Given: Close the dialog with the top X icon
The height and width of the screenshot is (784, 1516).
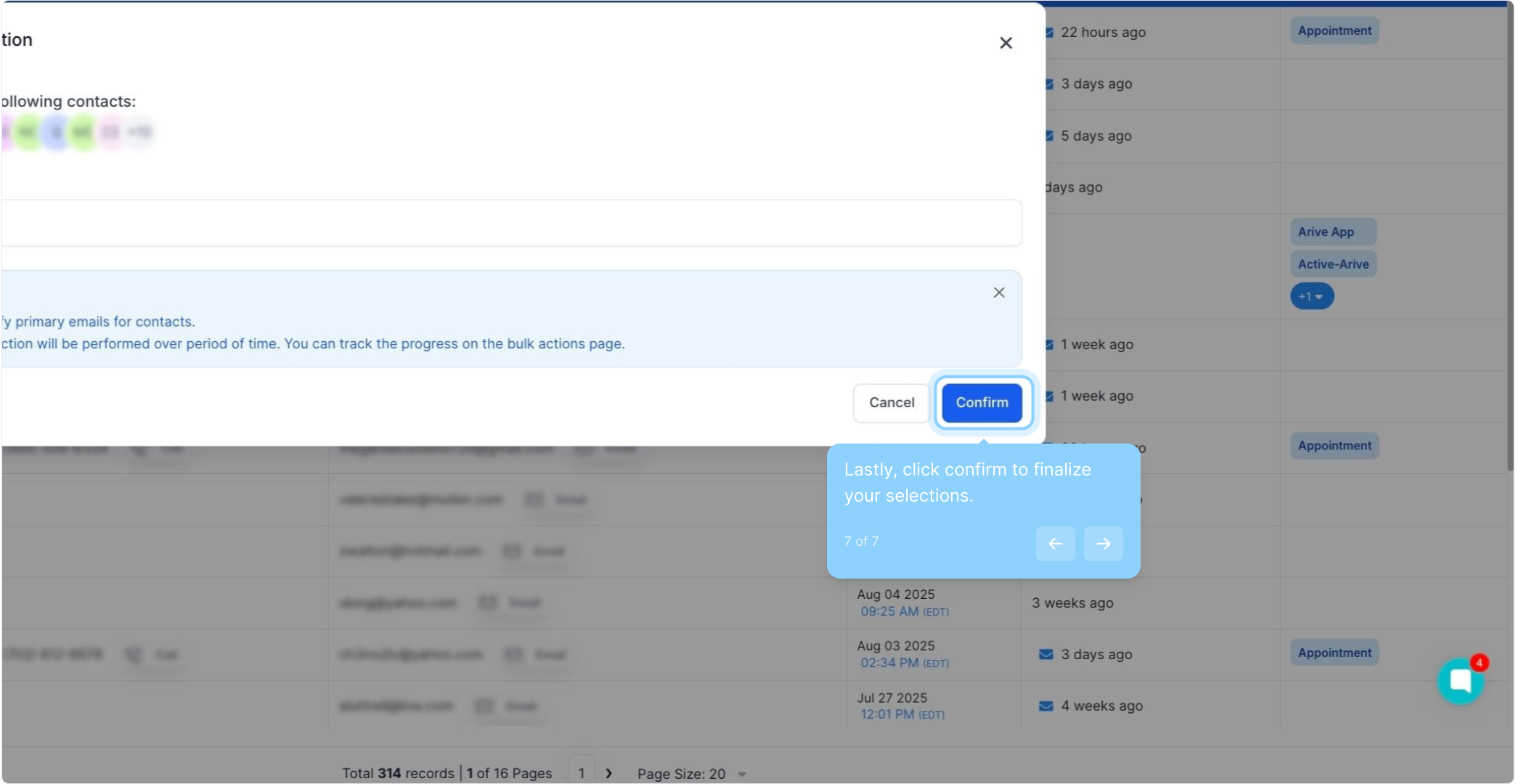Looking at the screenshot, I should 1006,44.
